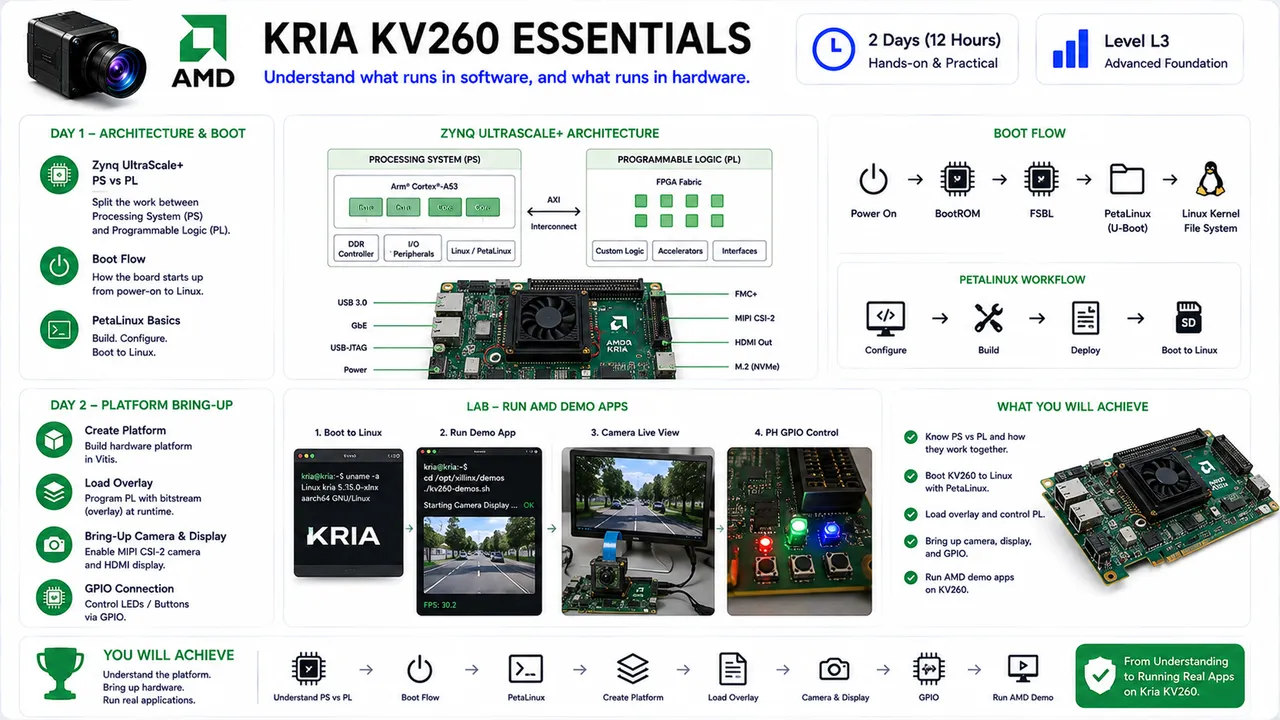Click the checkmark beside Load overlay and control PL
The width and height of the screenshot is (1280, 720).
click(x=911, y=514)
